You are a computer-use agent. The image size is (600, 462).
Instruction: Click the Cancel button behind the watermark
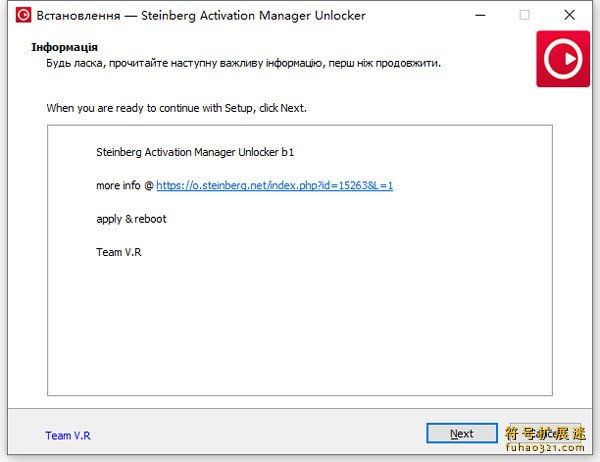(x=545, y=433)
